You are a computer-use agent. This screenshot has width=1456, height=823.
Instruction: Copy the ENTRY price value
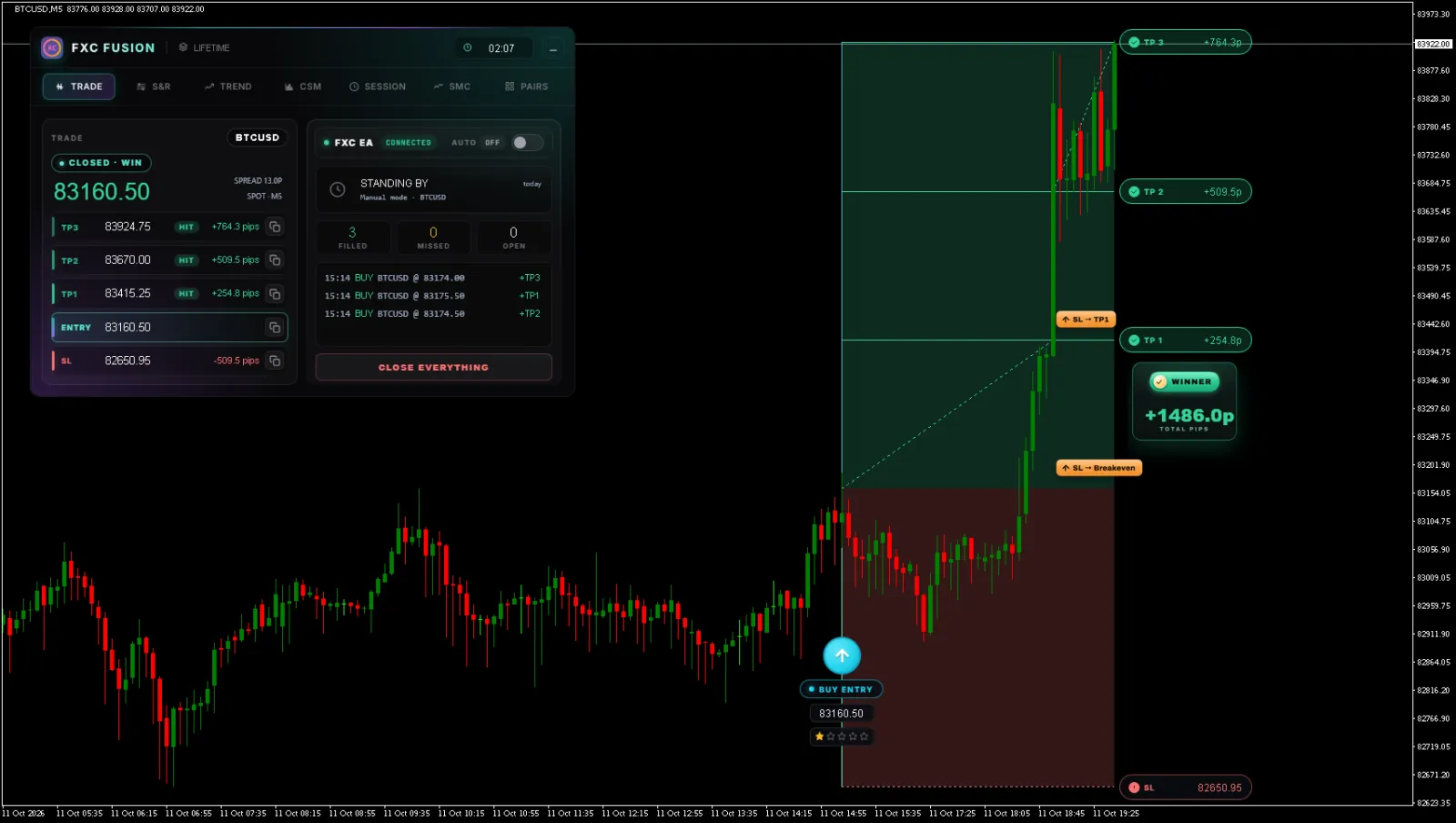(275, 328)
